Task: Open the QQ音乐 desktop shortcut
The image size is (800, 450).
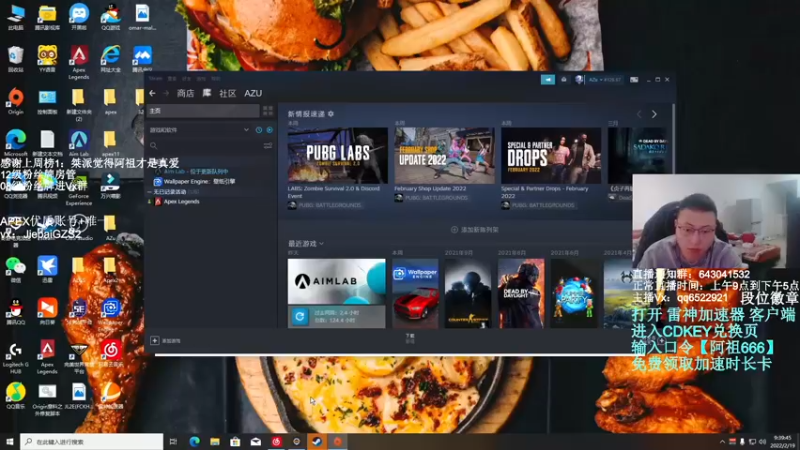Action: click(16, 396)
